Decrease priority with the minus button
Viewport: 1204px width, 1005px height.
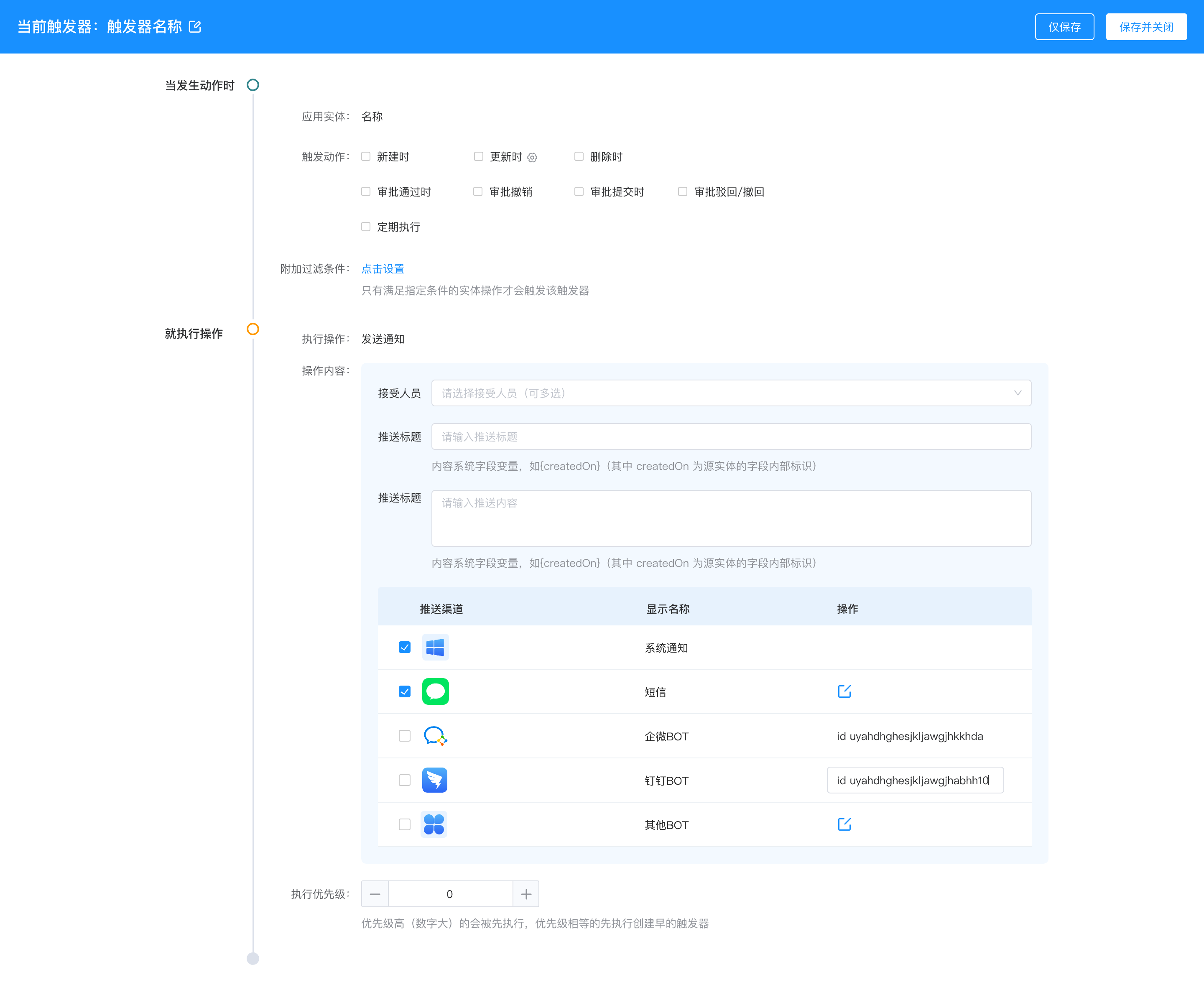[x=375, y=894]
